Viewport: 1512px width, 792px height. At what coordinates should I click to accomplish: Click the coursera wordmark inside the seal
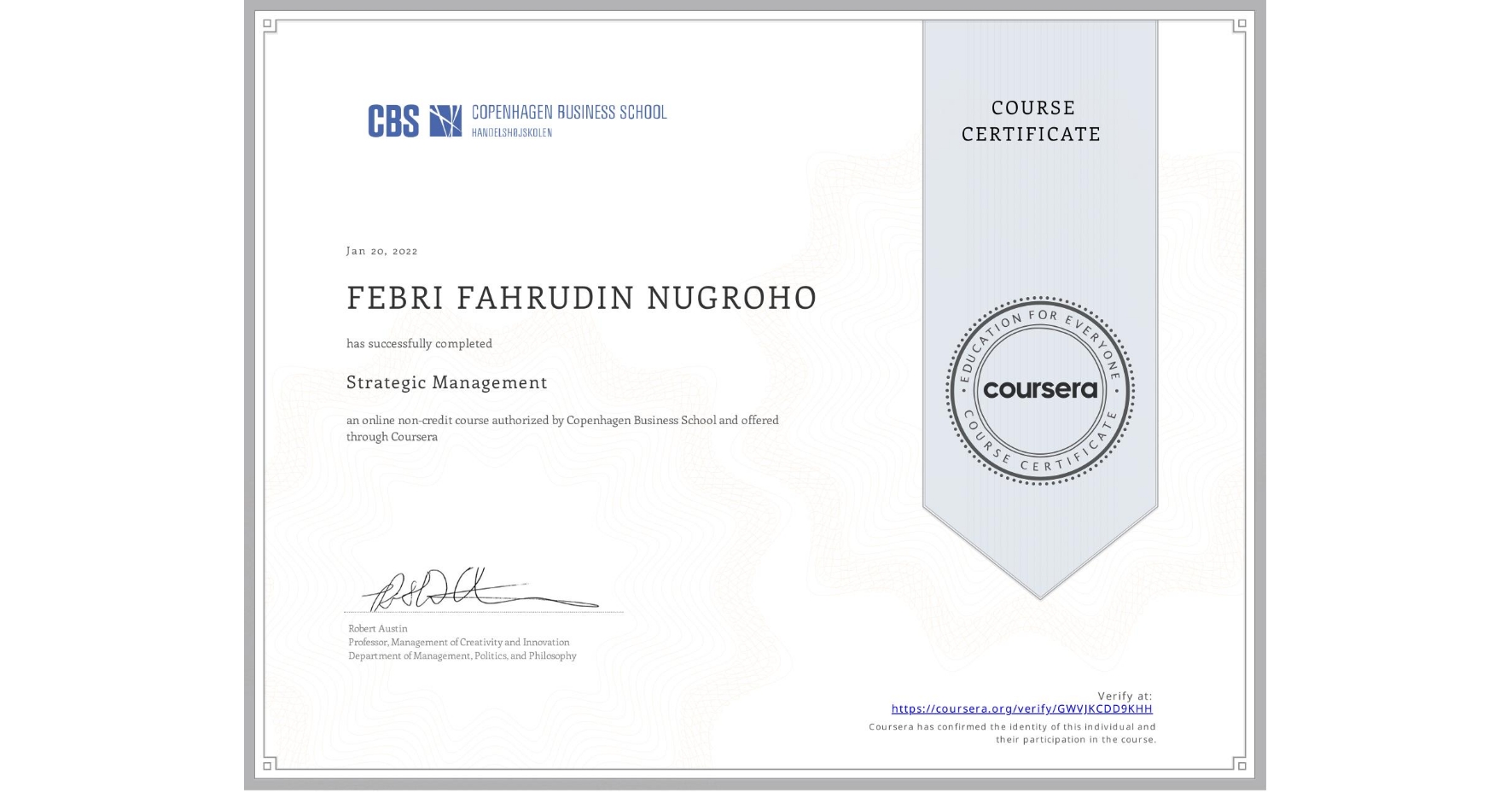click(x=1039, y=390)
